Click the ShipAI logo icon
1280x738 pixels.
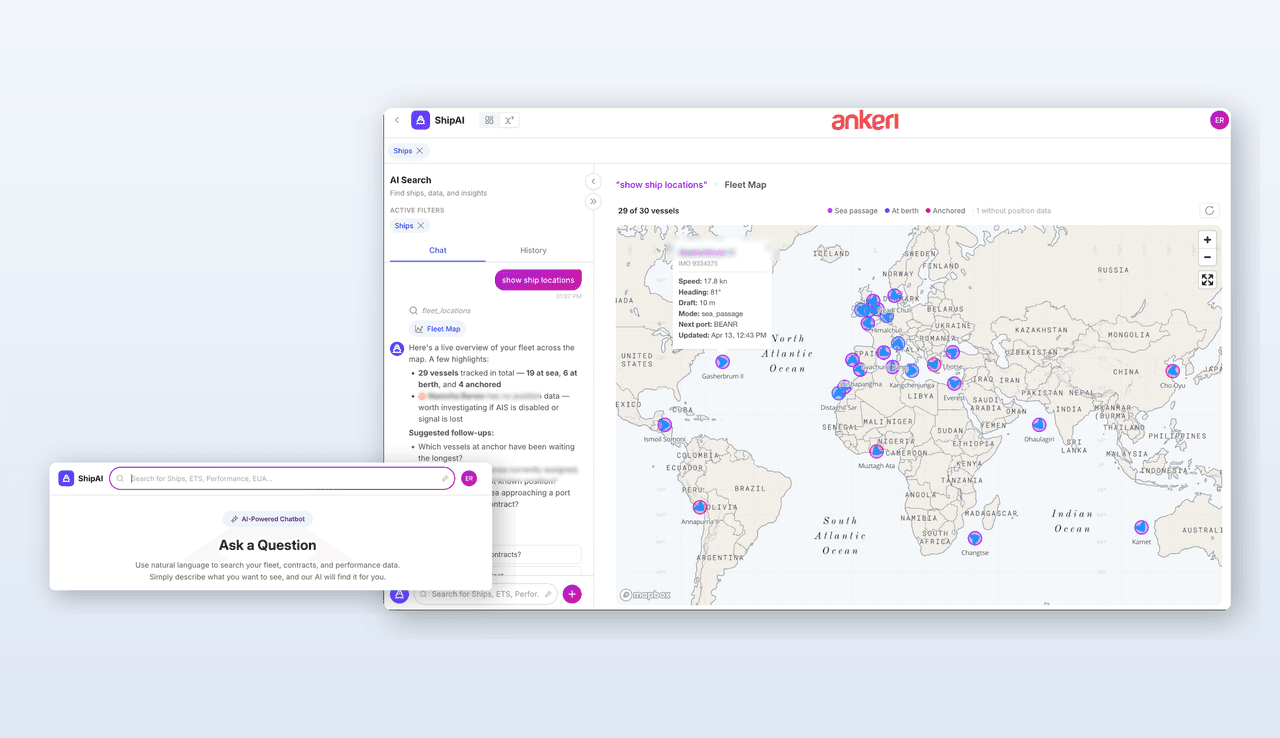(x=420, y=119)
